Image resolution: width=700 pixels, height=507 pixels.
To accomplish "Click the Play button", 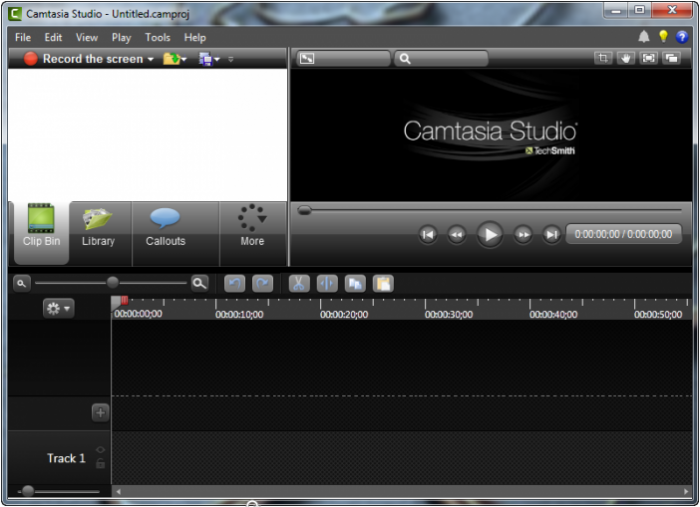I will [x=490, y=235].
